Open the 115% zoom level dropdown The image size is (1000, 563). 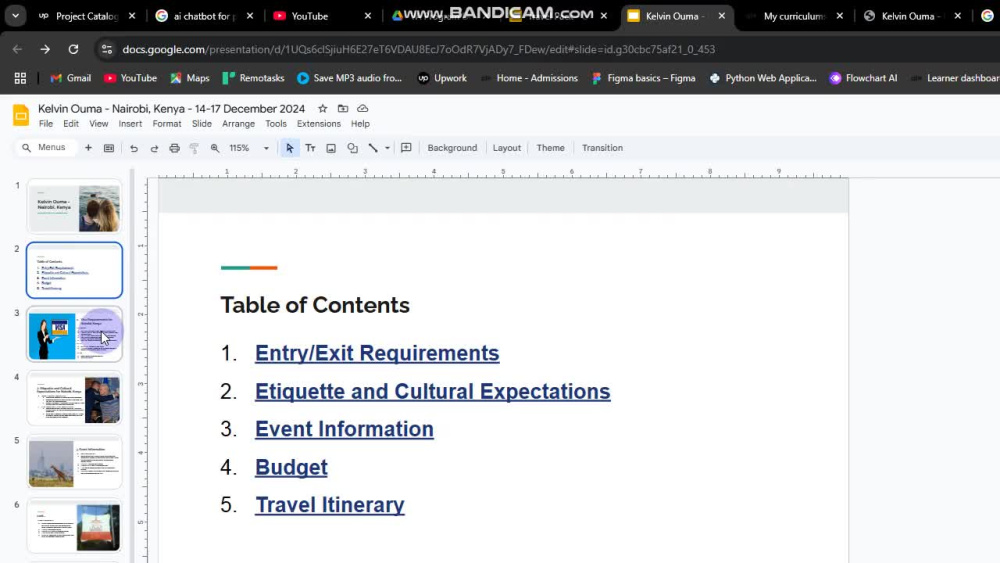pos(249,148)
